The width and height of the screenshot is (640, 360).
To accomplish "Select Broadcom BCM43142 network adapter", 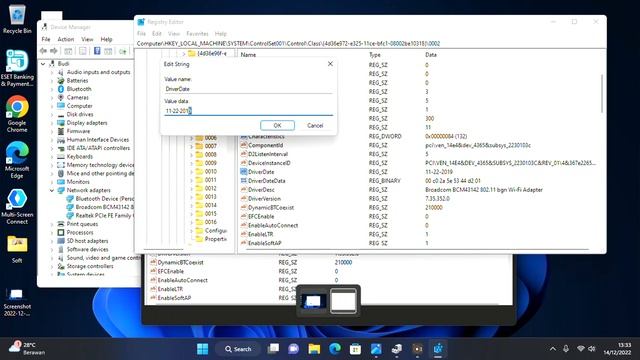I will coord(104,207).
